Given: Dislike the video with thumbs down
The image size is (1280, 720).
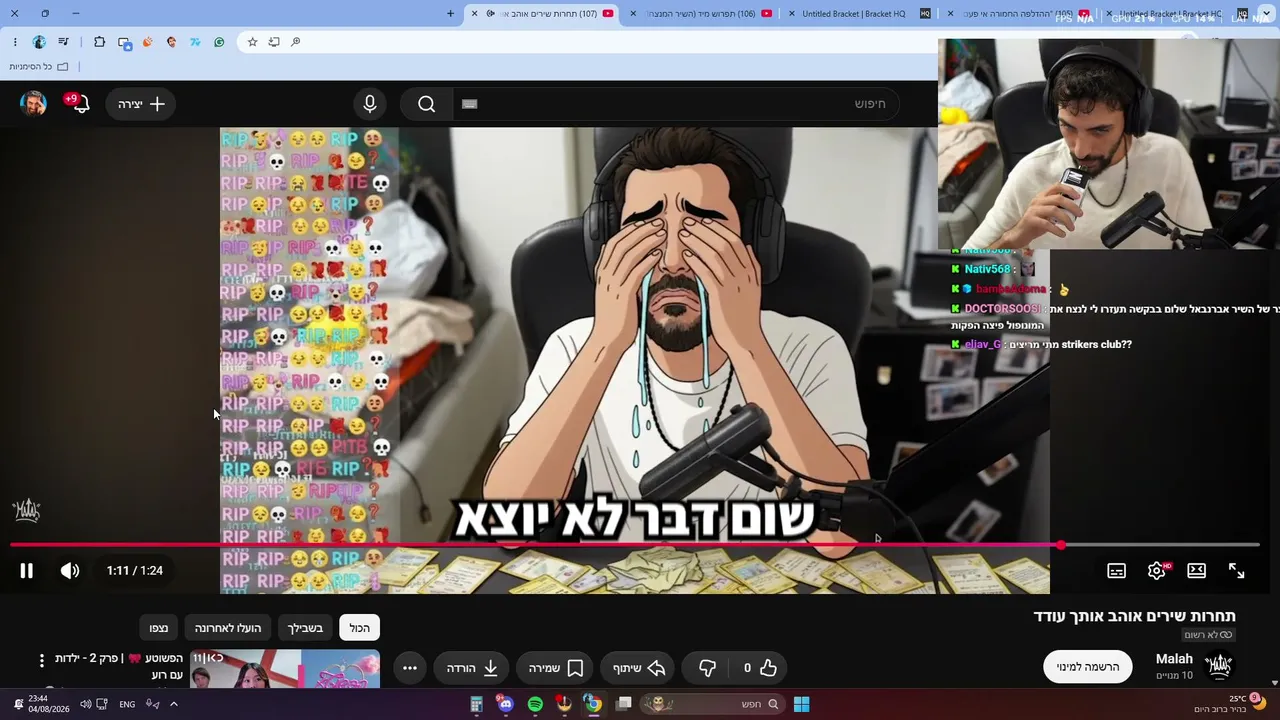Looking at the screenshot, I should click(708, 668).
